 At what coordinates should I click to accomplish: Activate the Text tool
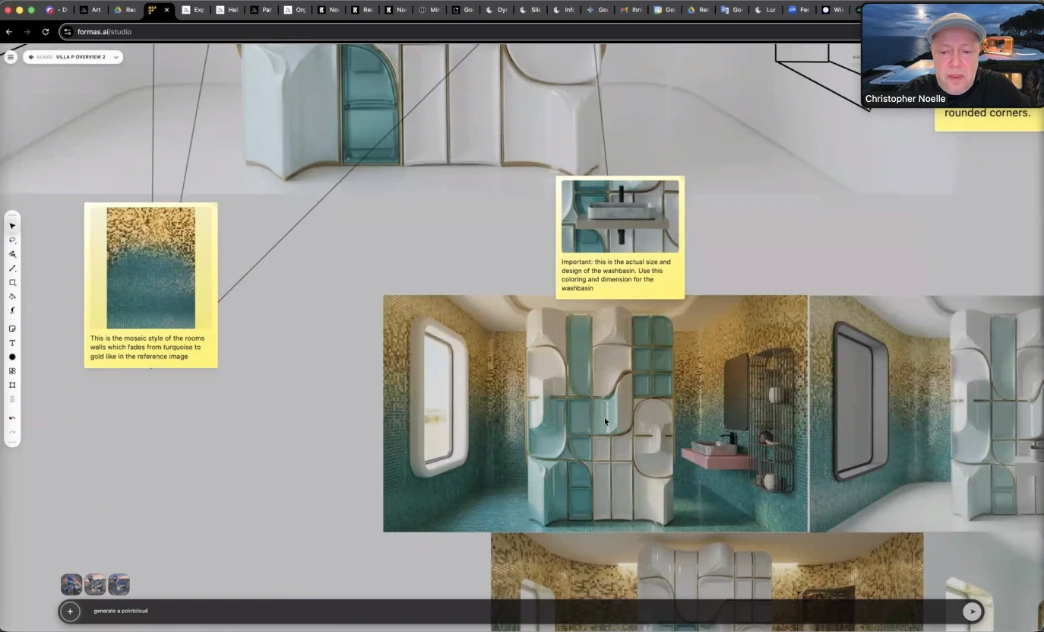(12, 342)
